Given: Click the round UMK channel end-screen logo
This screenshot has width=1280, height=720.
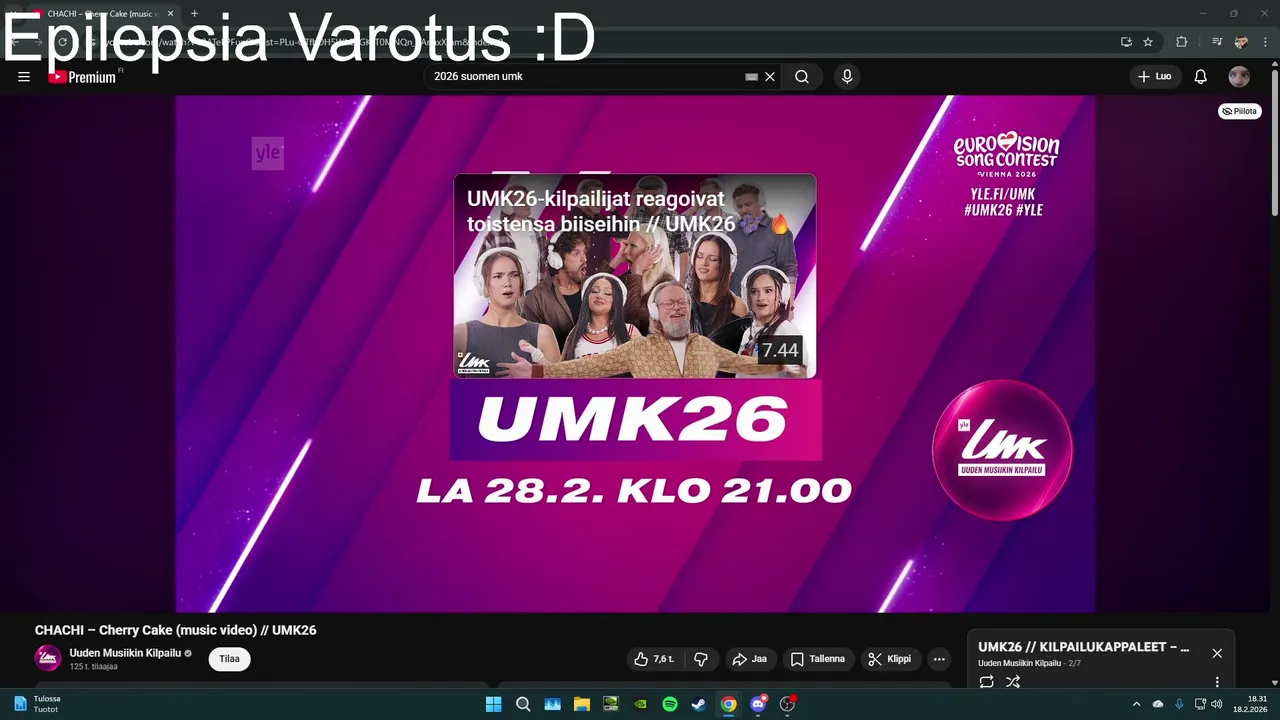Looking at the screenshot, I should (x=1002, y=450).
